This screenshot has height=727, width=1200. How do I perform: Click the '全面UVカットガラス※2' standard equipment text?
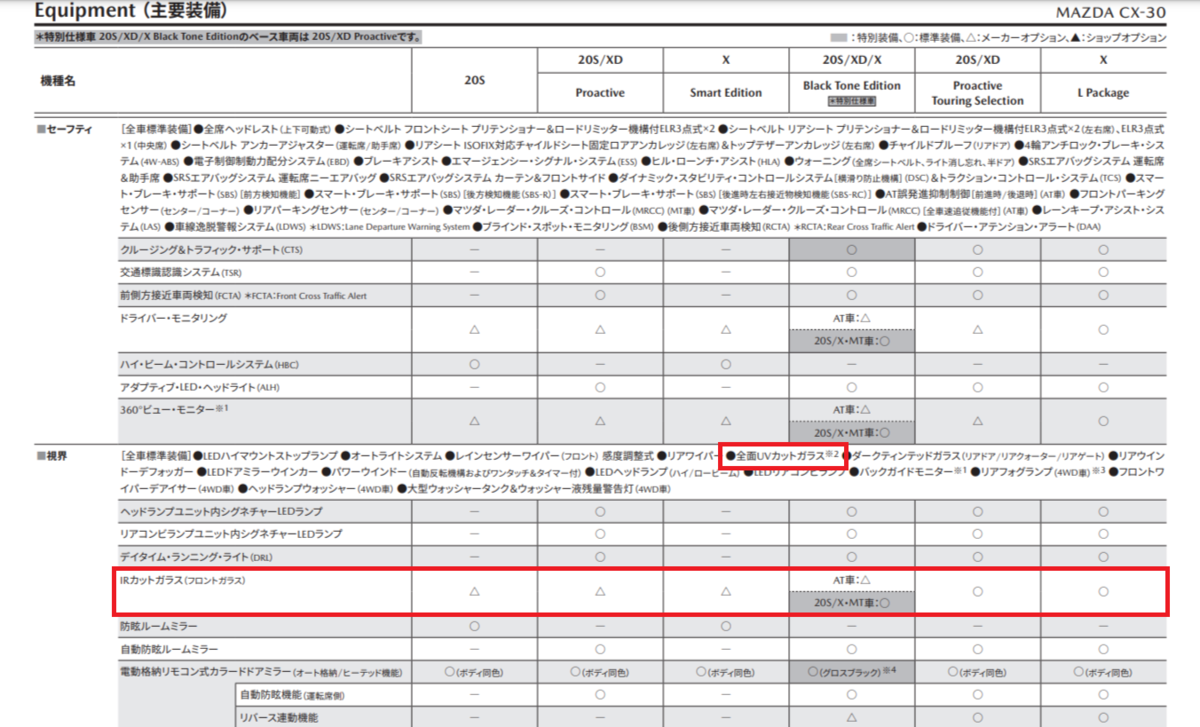click(x=785, y=455)
